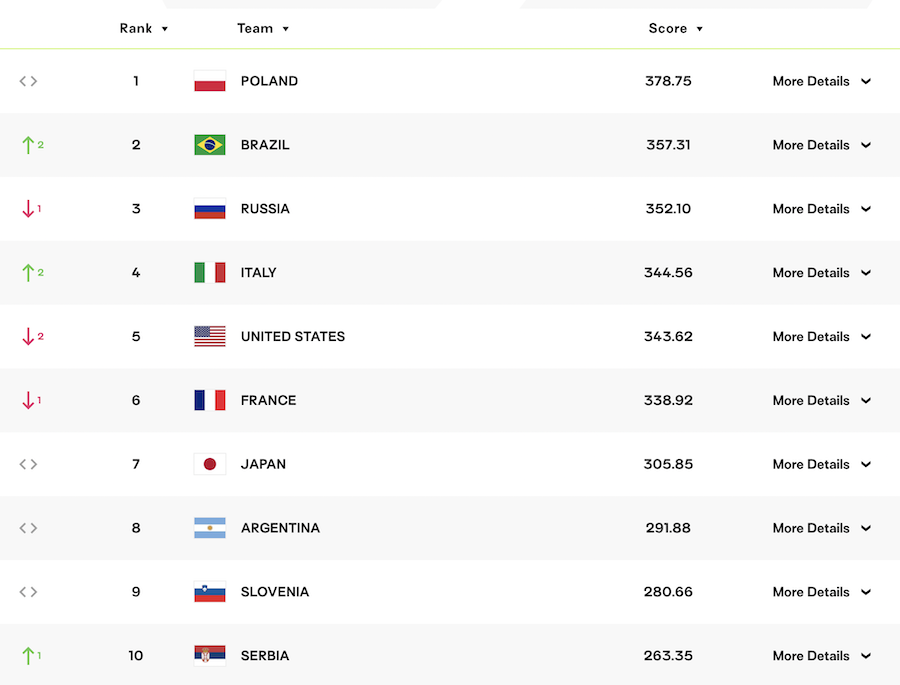Expand More Details for Poland
This screenshot has width=900, height=685.
821,81
